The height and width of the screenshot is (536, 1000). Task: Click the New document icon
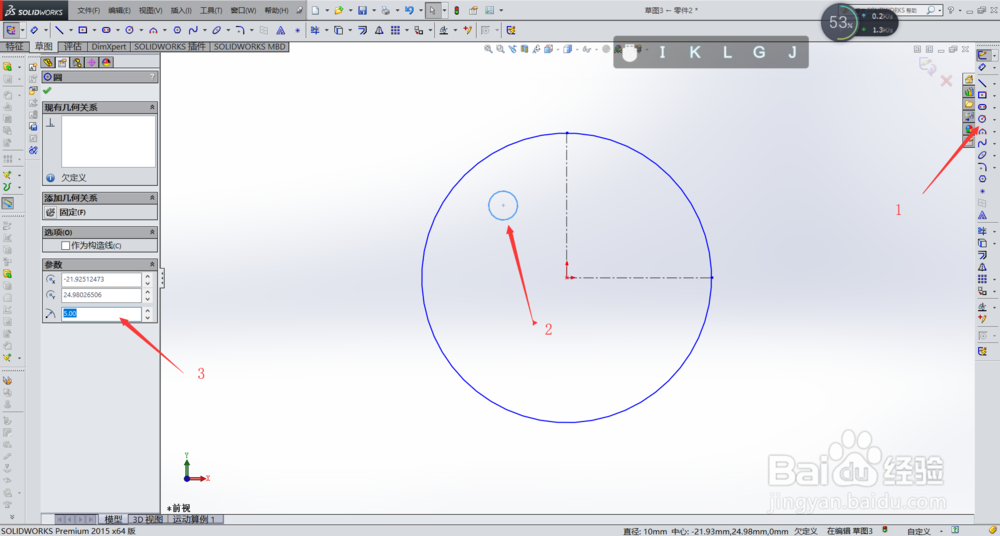coord(316,10)
